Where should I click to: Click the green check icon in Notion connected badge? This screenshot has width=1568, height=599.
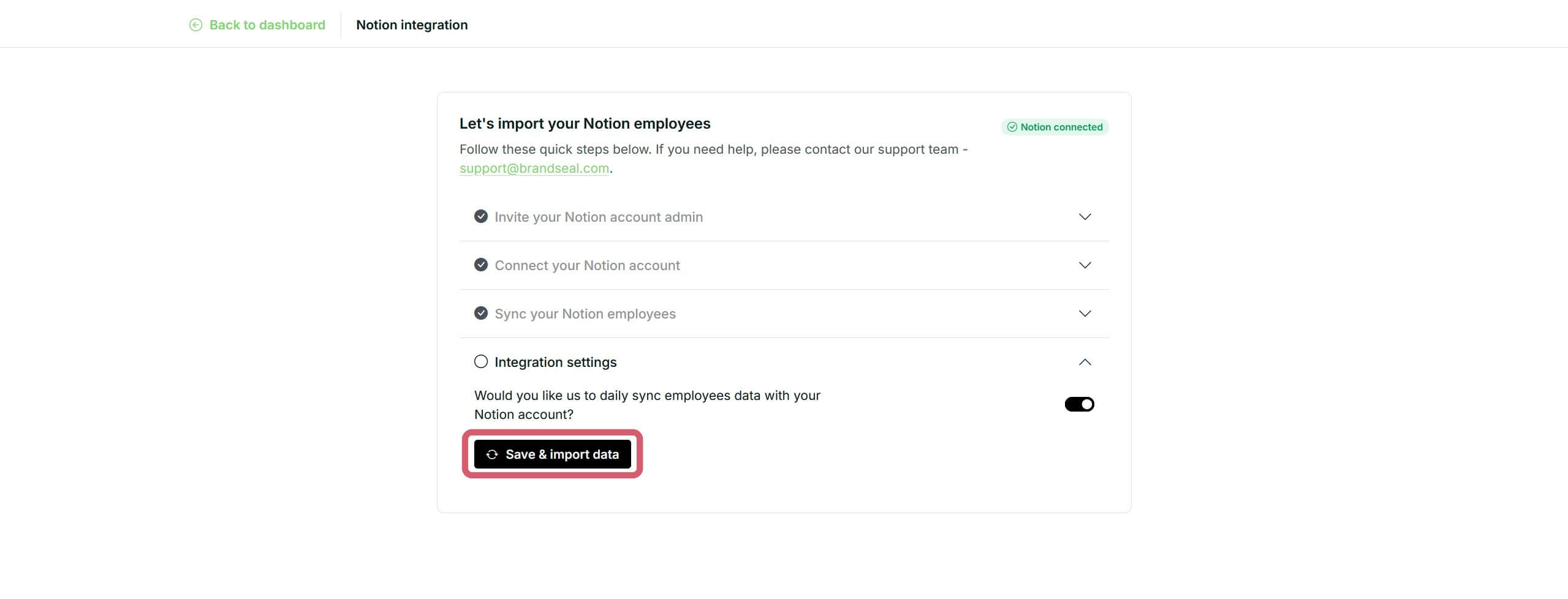(1012, 127)
